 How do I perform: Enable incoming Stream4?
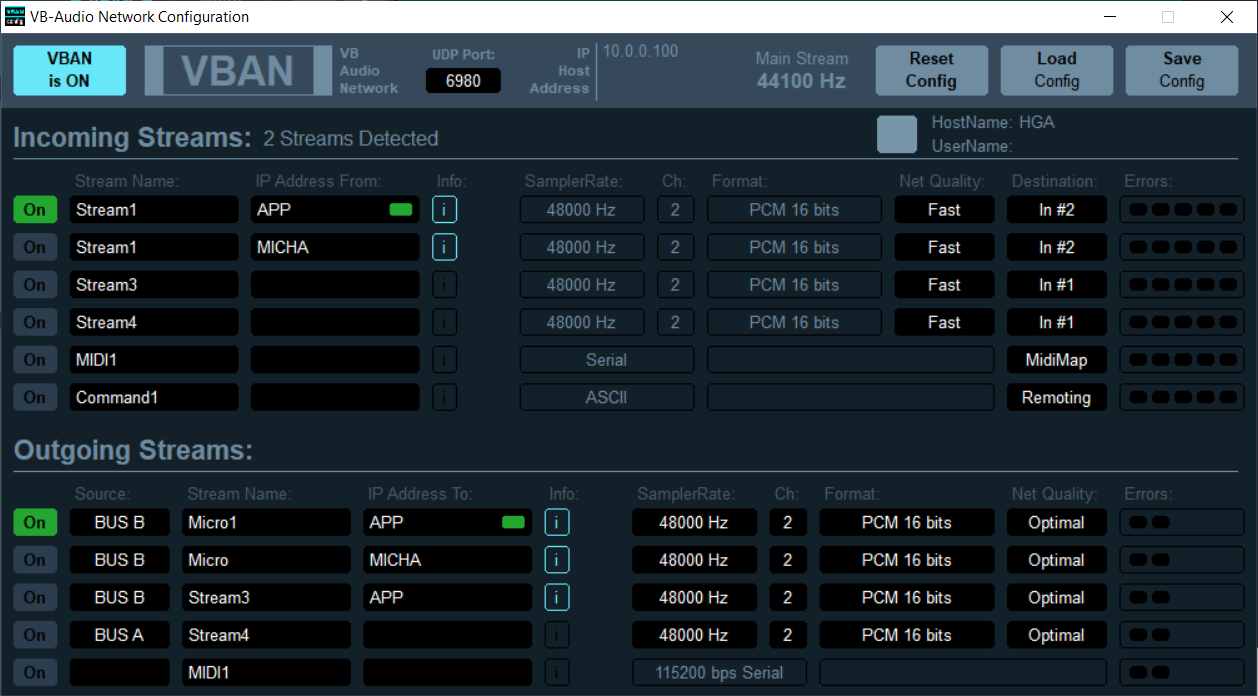(x=35, y=322)
